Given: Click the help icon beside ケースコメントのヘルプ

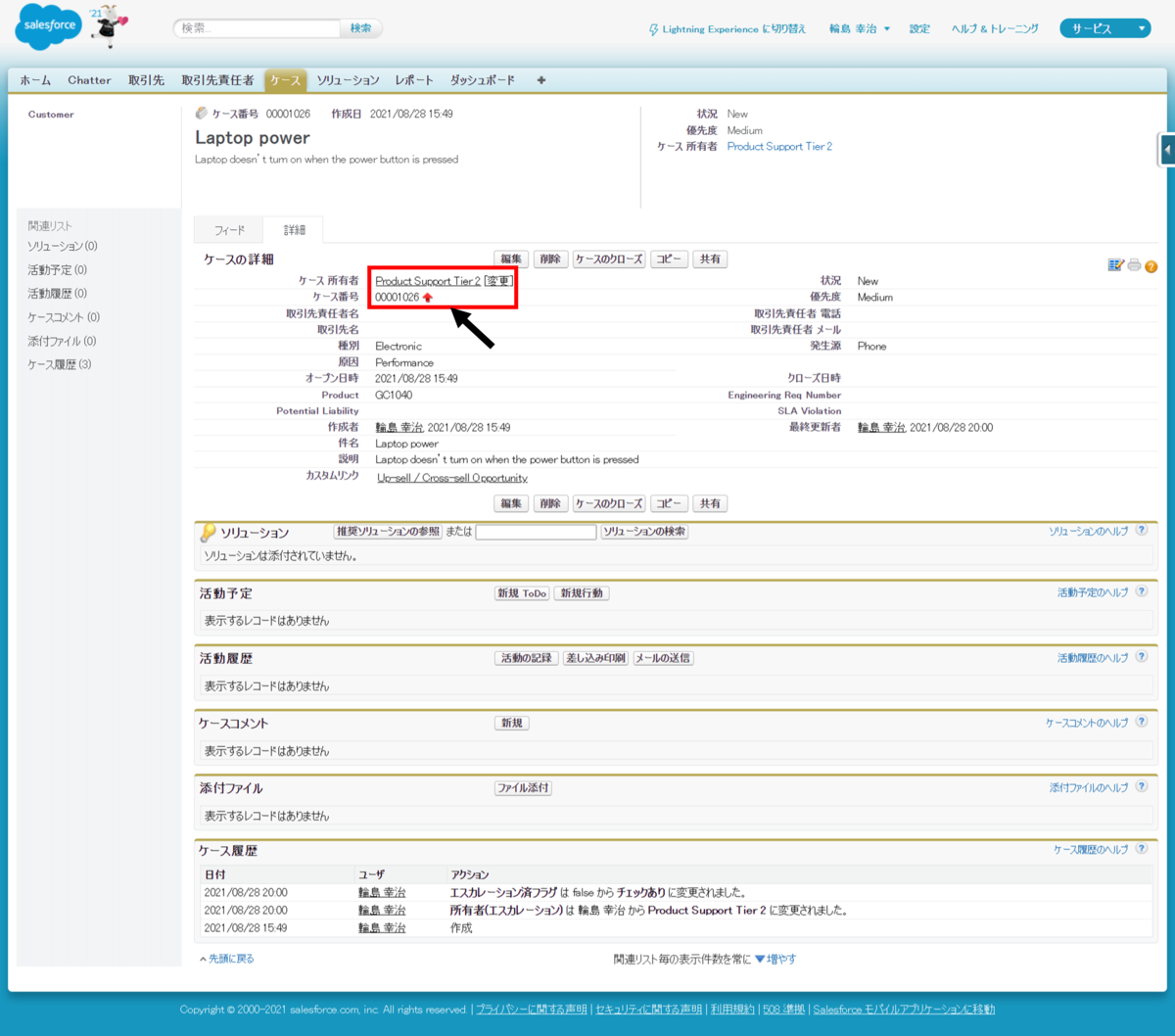Looking at the screenshot, I should (x=1142, y=723).
